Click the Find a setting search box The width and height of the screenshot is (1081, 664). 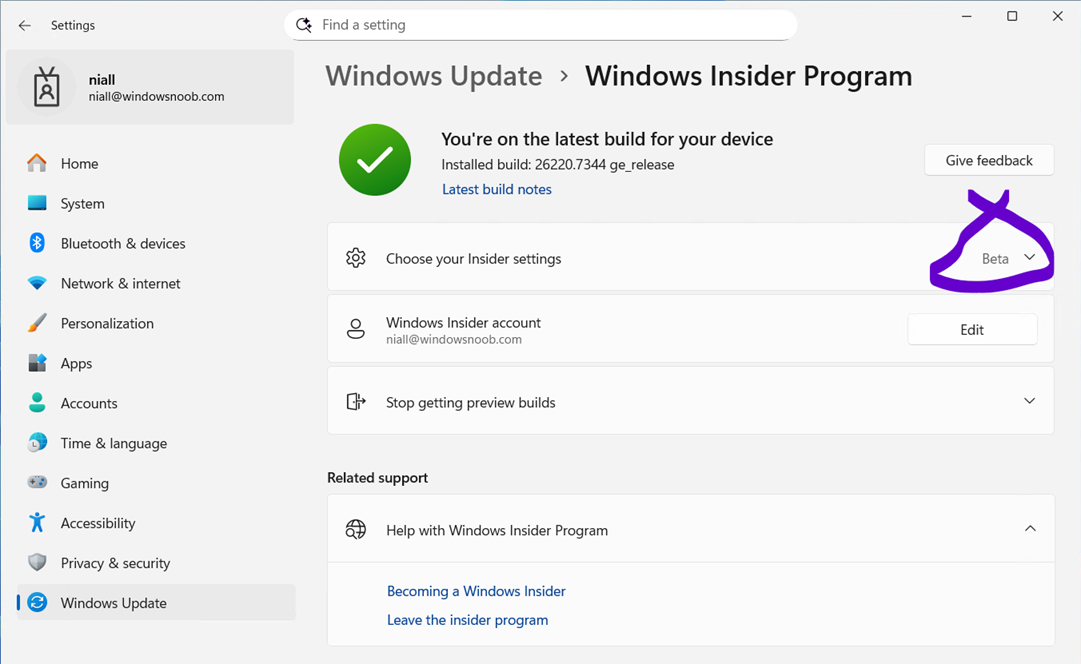pos(540,25)
